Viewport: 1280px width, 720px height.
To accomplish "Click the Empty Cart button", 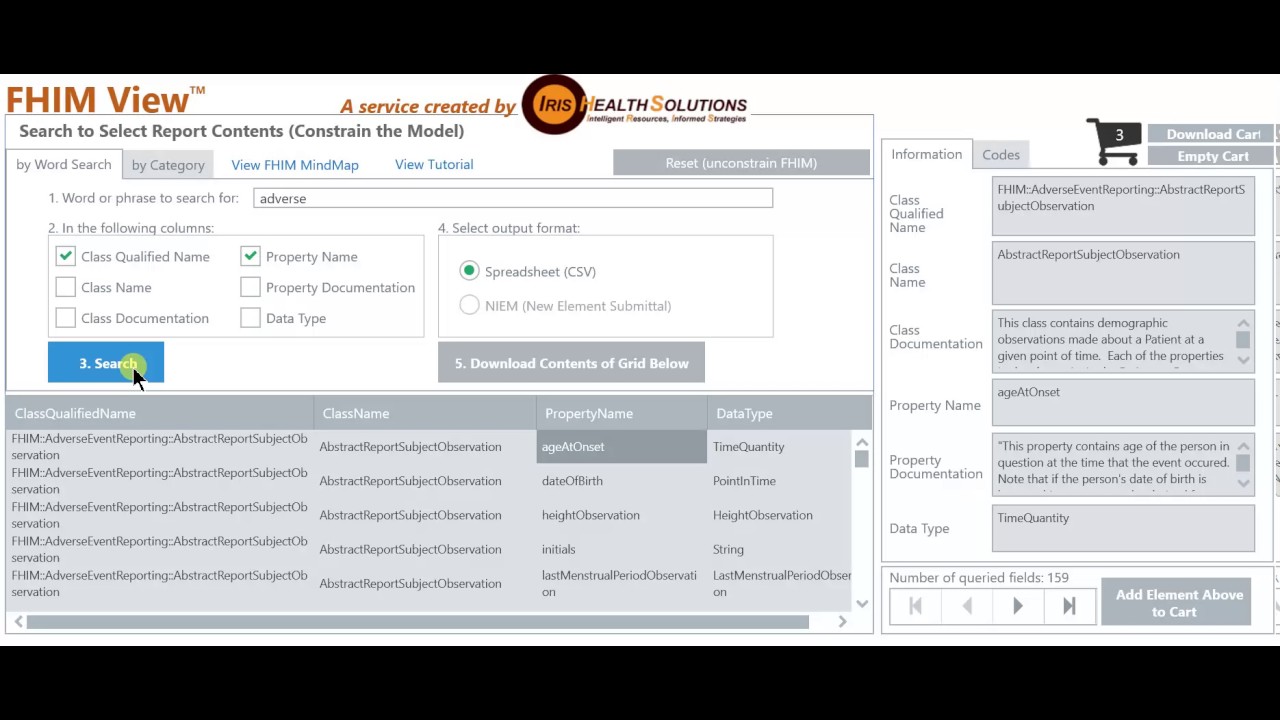I will tap(1212, 156).
